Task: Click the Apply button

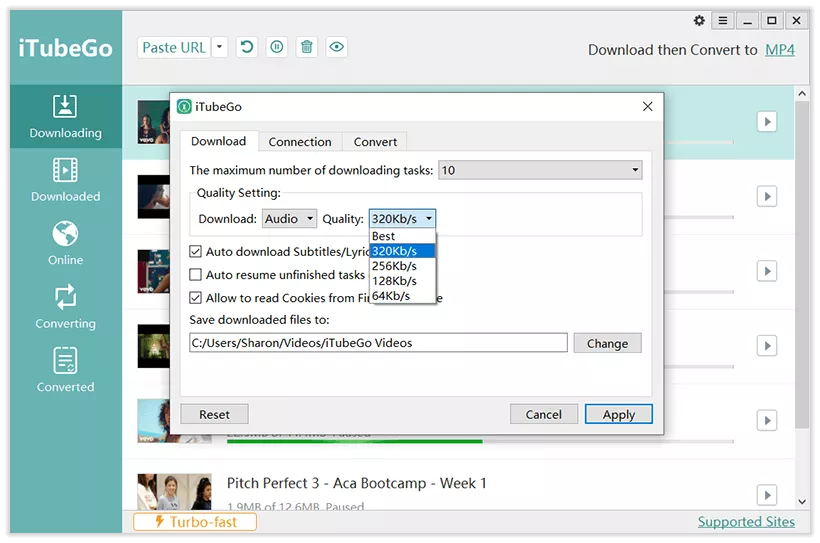Action: coord(619,414)
